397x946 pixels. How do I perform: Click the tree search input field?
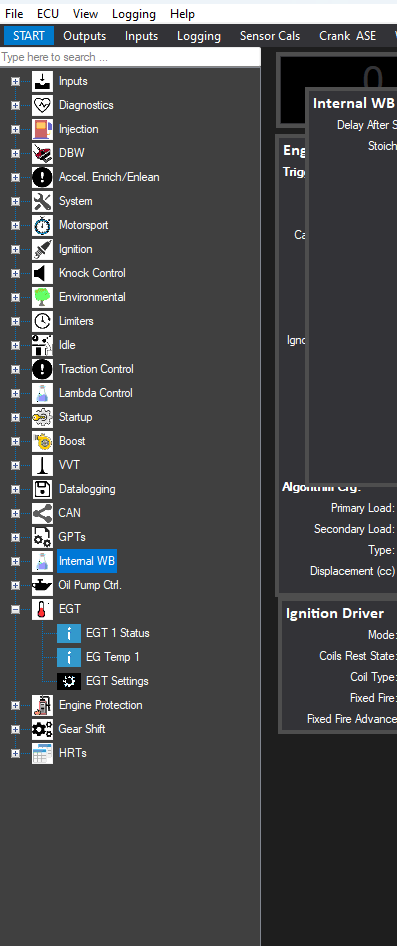click(130, 57)
